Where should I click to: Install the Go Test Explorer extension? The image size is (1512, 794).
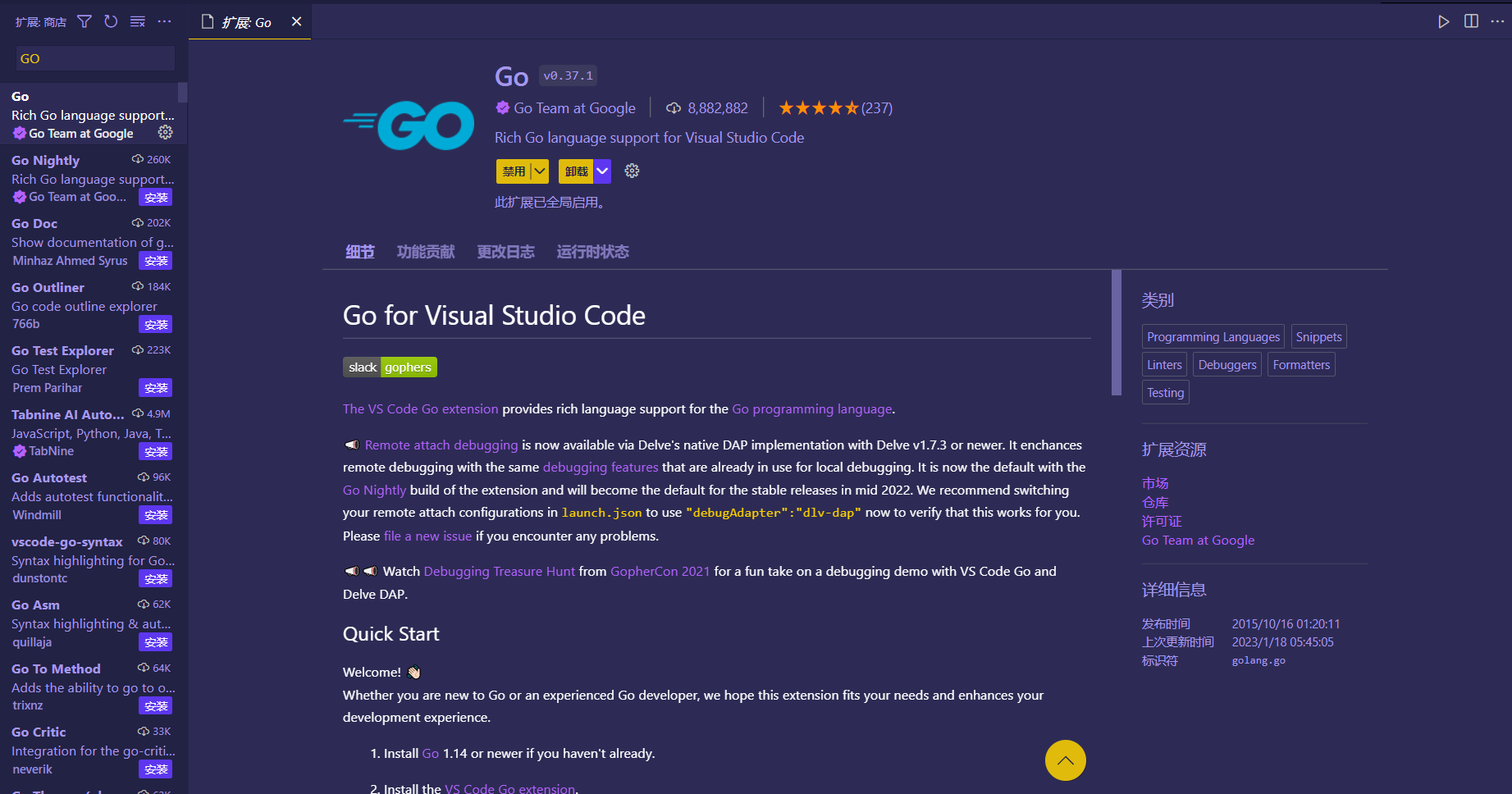156,388
